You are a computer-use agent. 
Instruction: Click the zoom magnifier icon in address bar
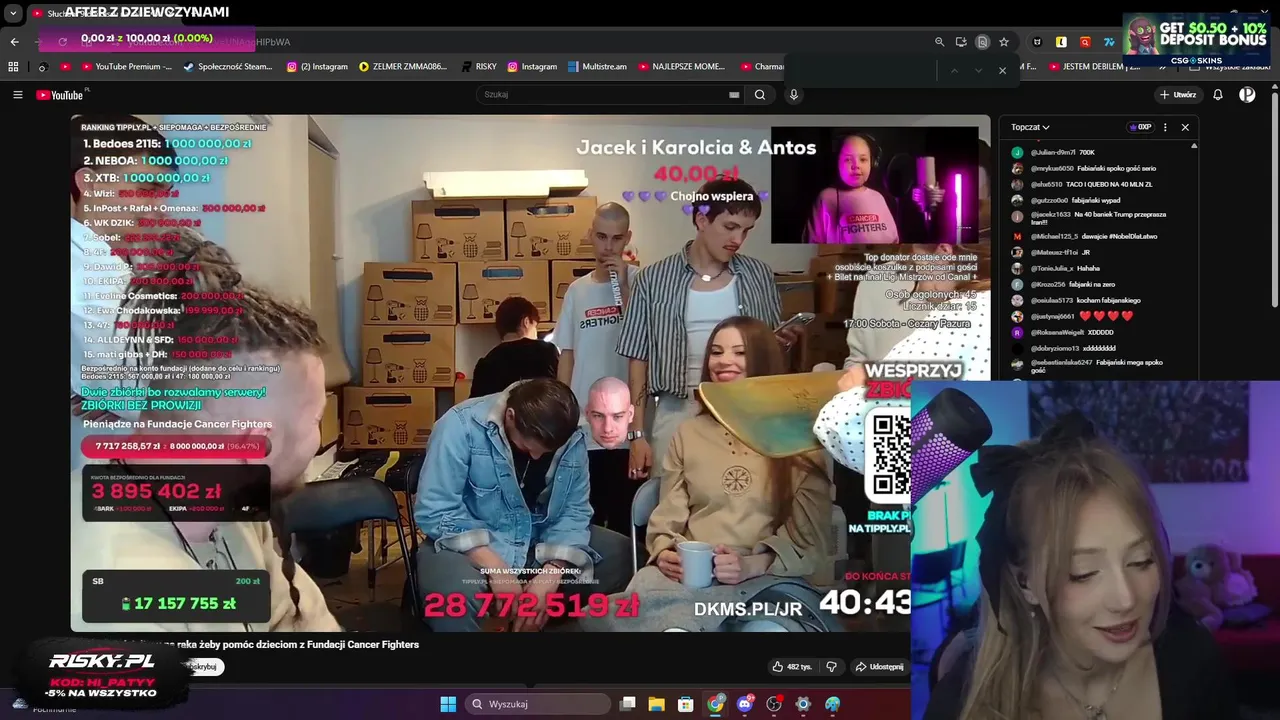click(939, 42)
